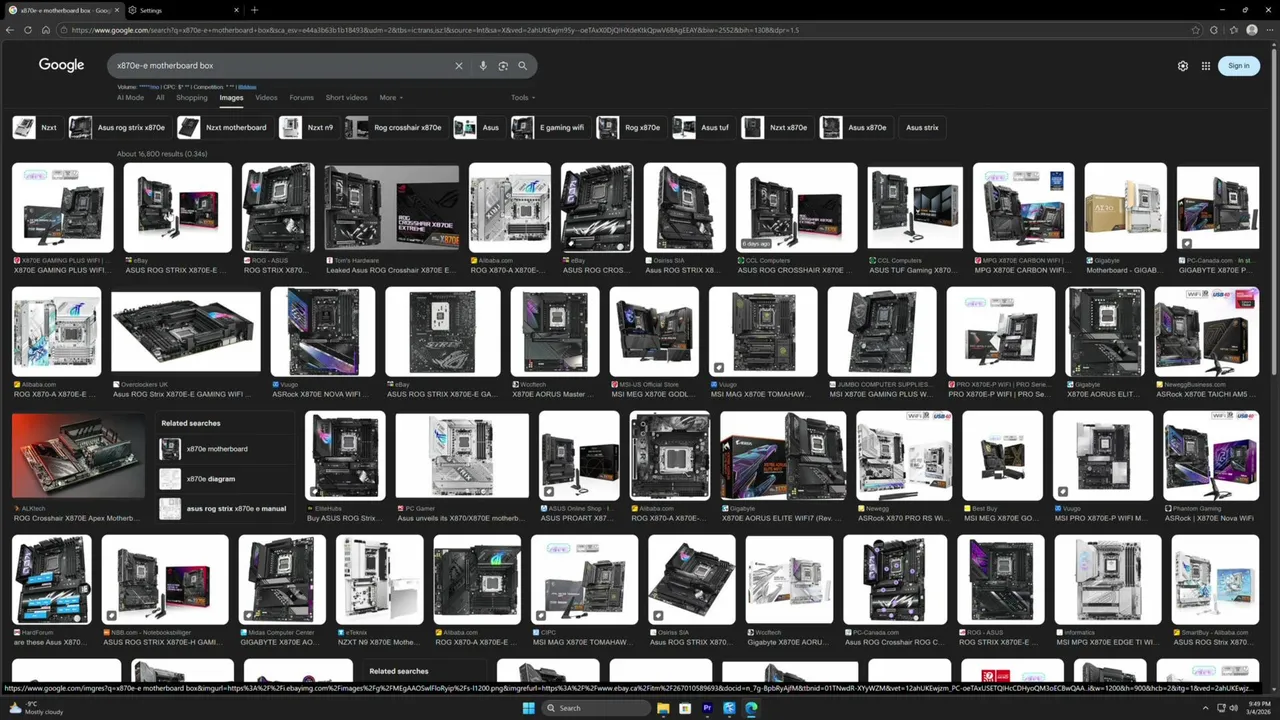Click the browser address bar URL
Screen dimensions: 1280x720
click(x=620, y=30)
